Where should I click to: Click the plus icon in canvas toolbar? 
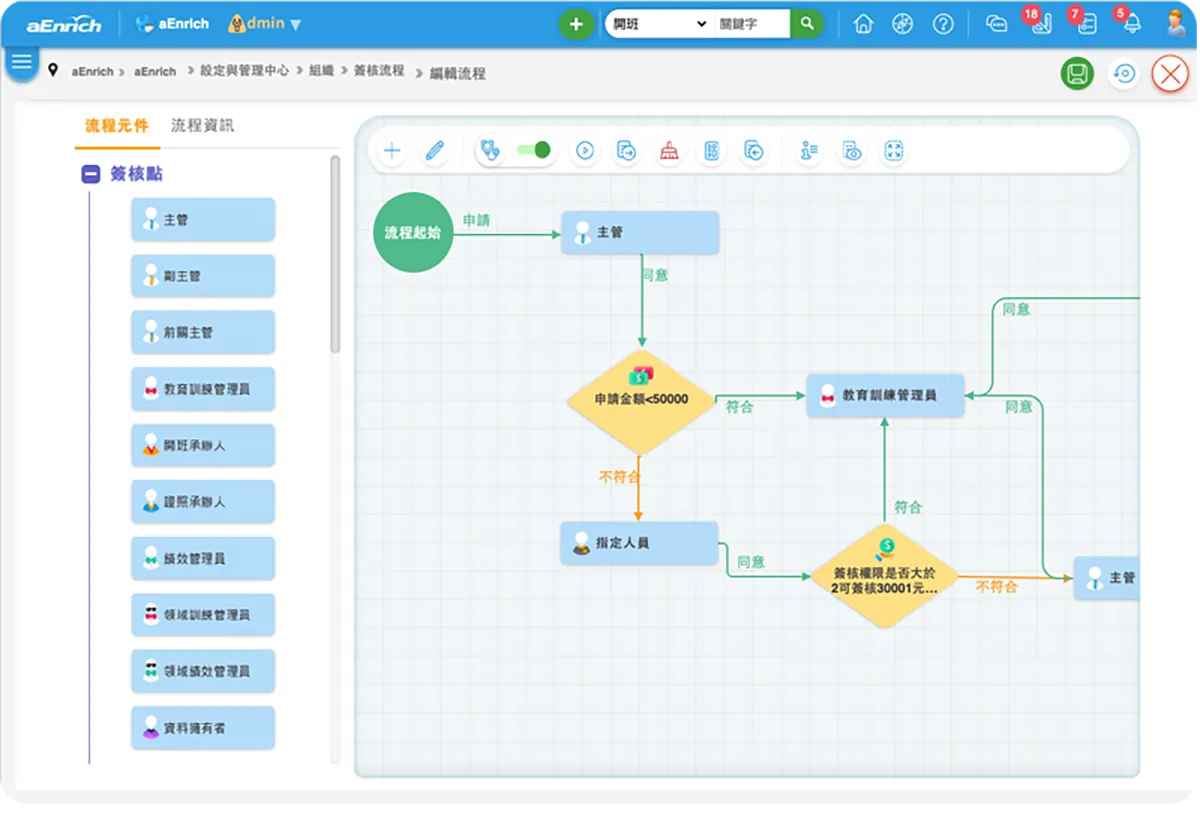(x=392, y=151)
